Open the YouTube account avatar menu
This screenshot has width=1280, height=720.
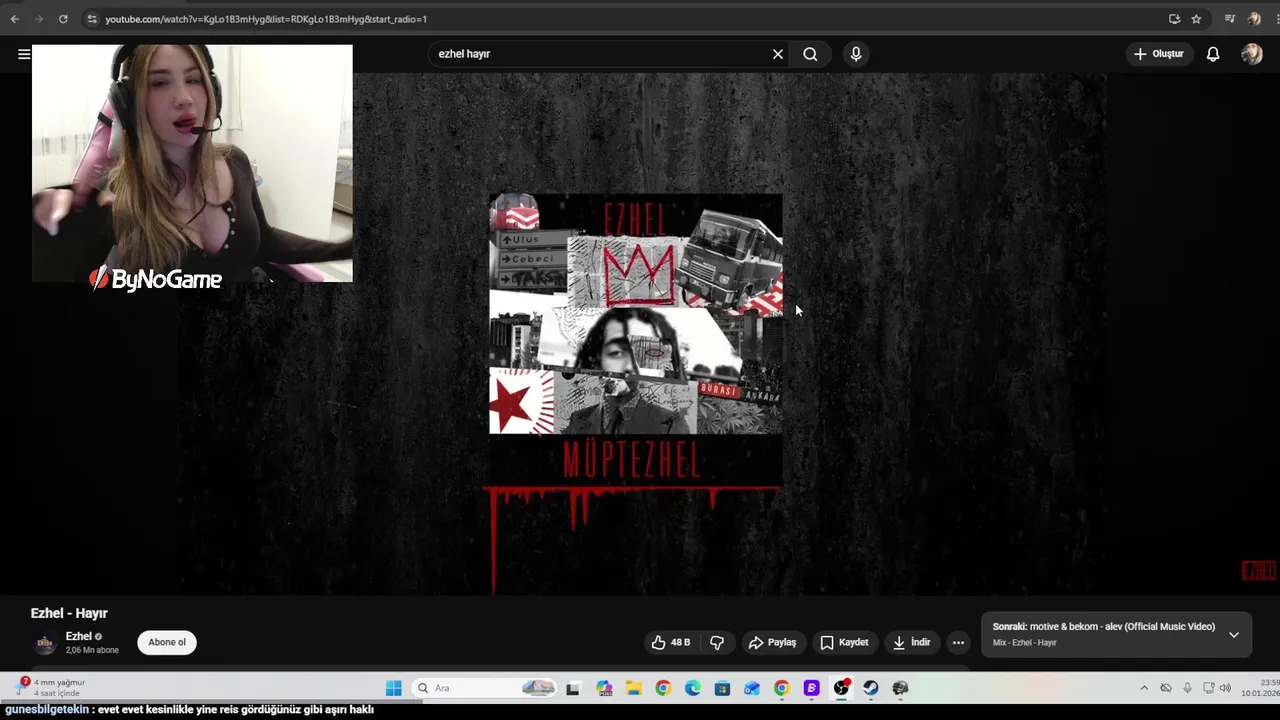[1252, 54]
